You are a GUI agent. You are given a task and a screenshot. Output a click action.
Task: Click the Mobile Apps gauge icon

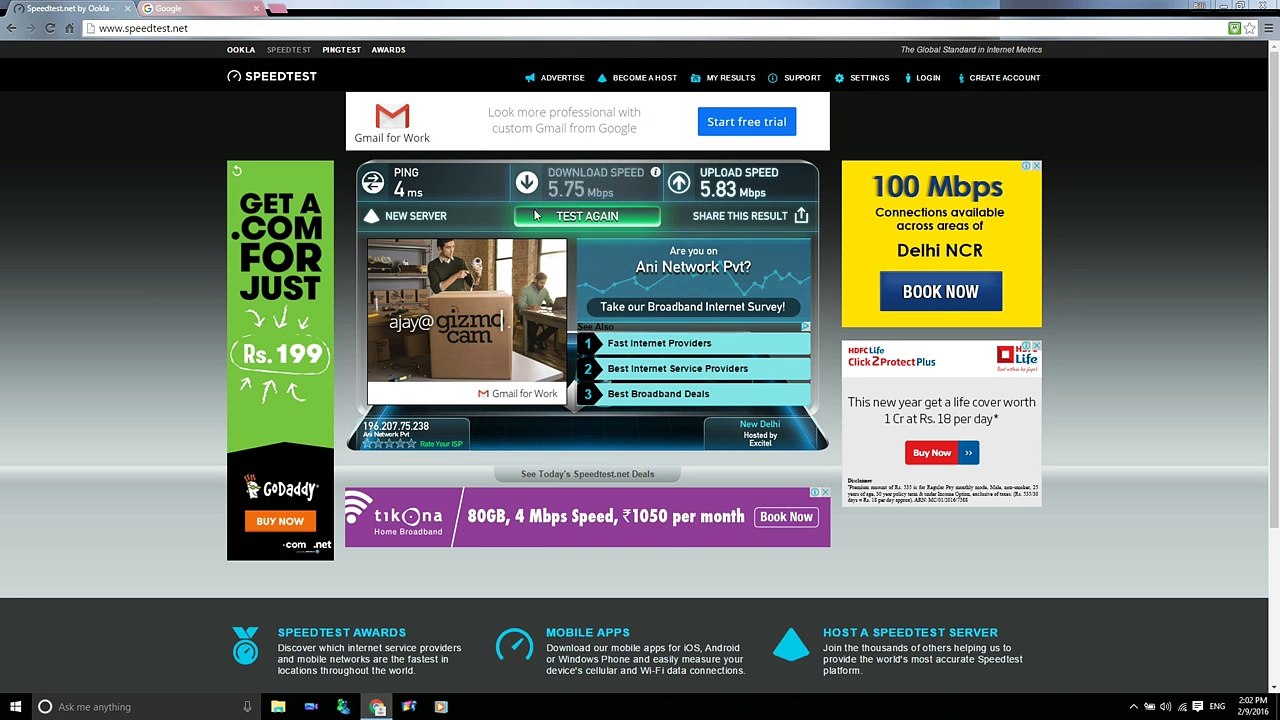514,645
